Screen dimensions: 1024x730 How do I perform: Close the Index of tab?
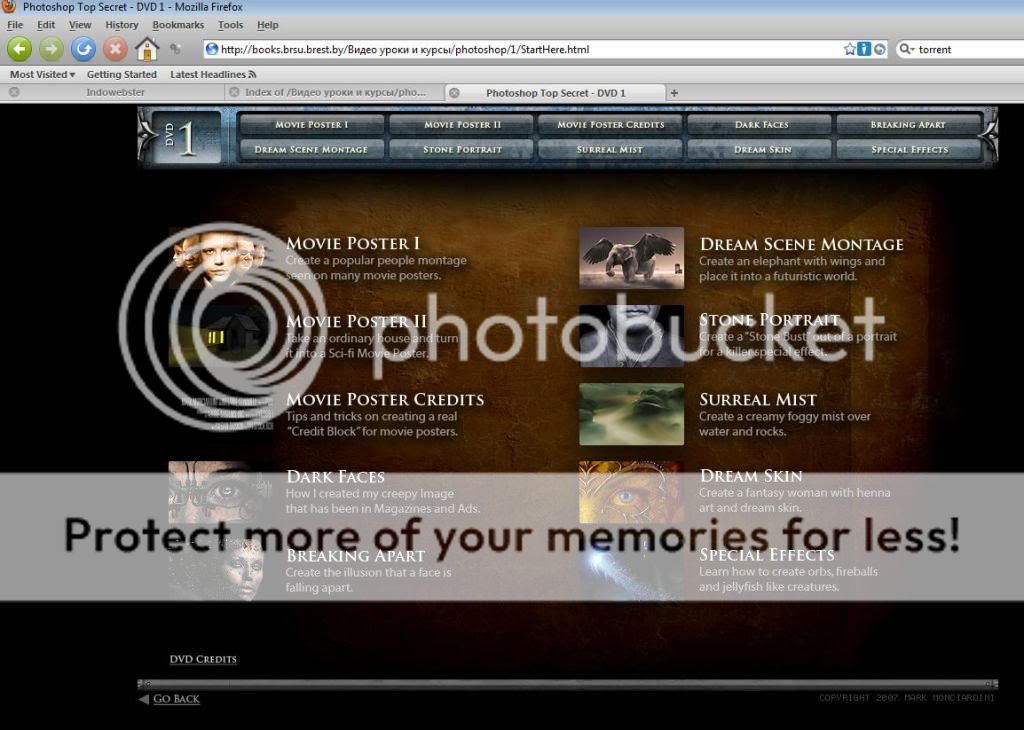(x=234, y=92)
